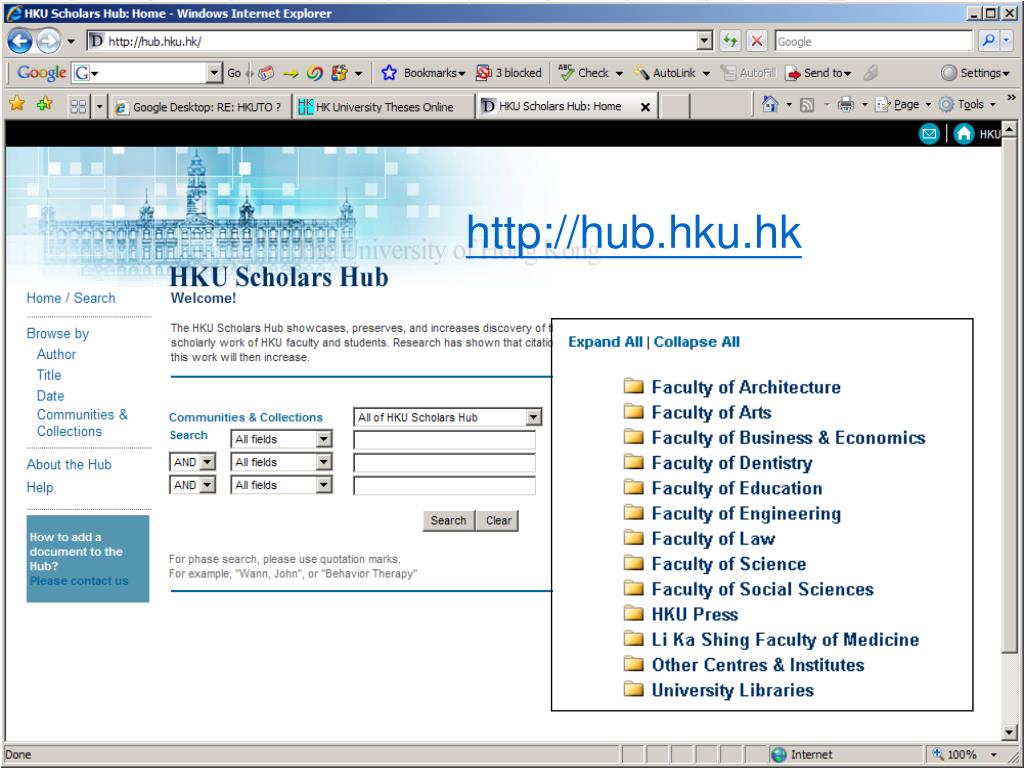Click the first search text field
The width and height of the screenshot is (1024, 768).
click(x=444, y=440)
